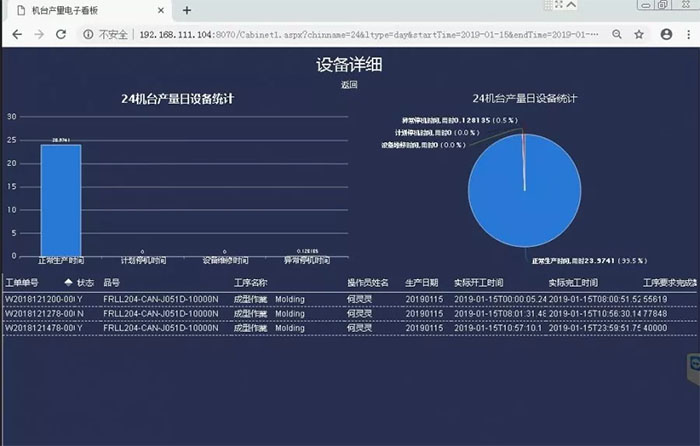Open the Chrome three-dot menu

[x=688, y=34]
